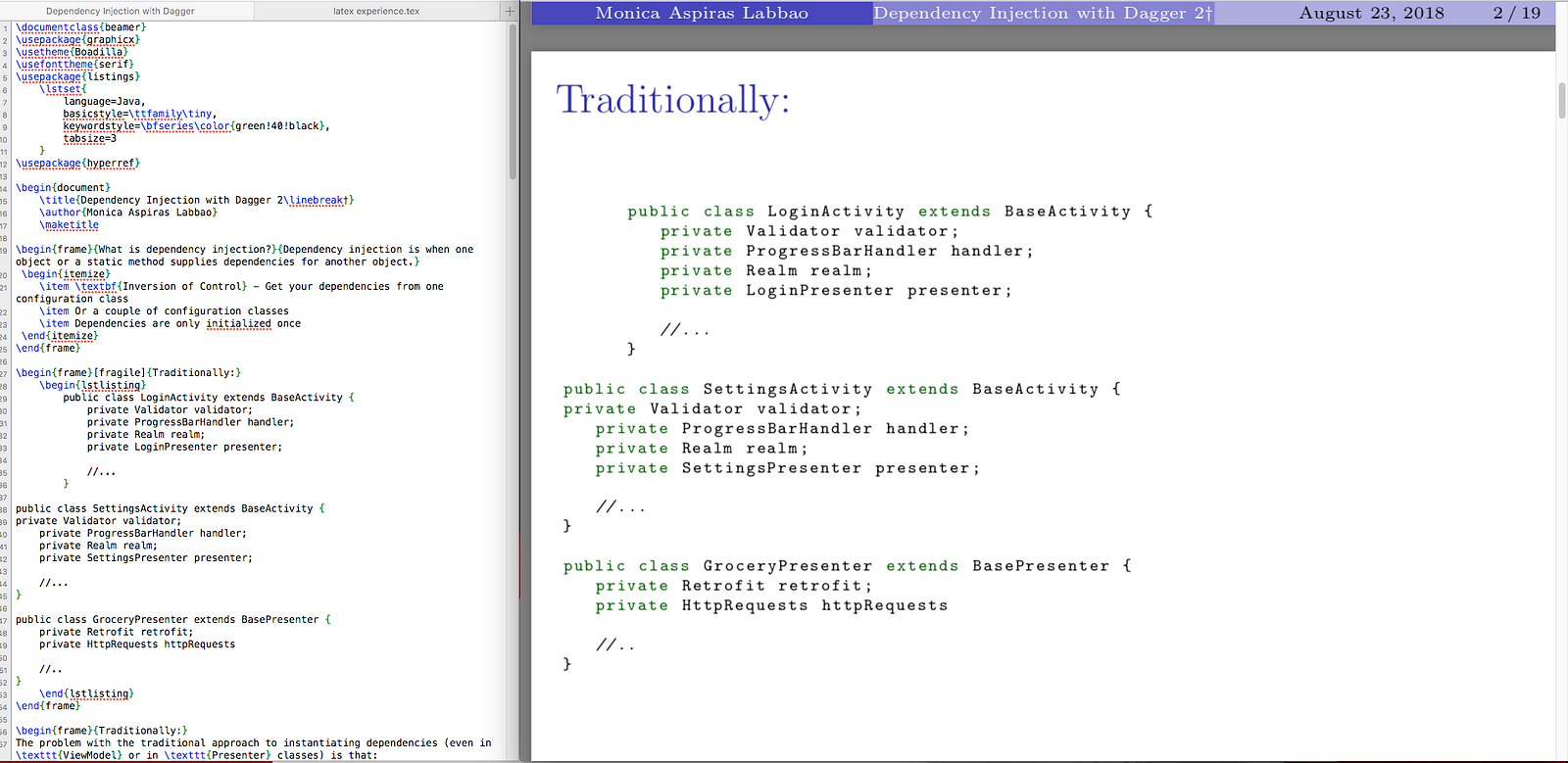
Task: Click private HttpRequests httpRequests line in the editor
Action: pos(137,644)
